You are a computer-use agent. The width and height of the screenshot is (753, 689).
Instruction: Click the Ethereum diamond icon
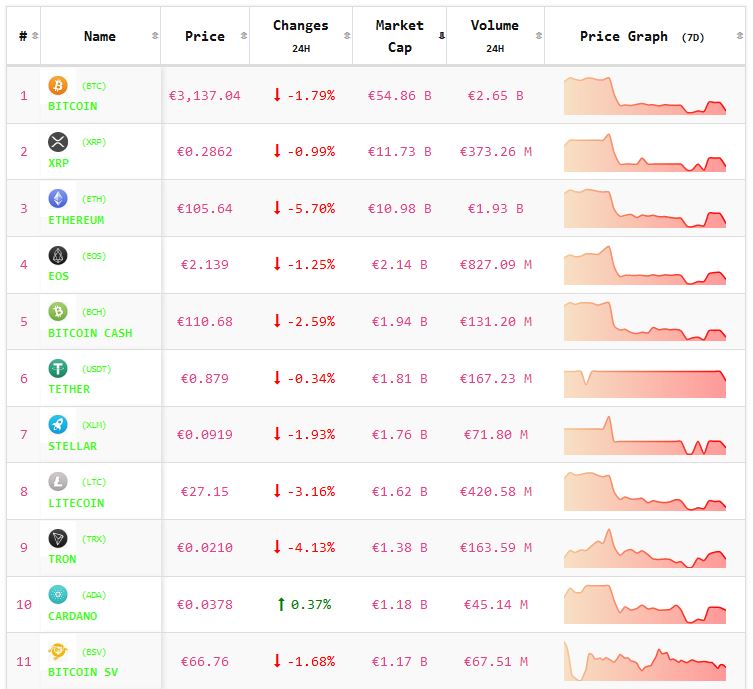[x=58, y=199]
